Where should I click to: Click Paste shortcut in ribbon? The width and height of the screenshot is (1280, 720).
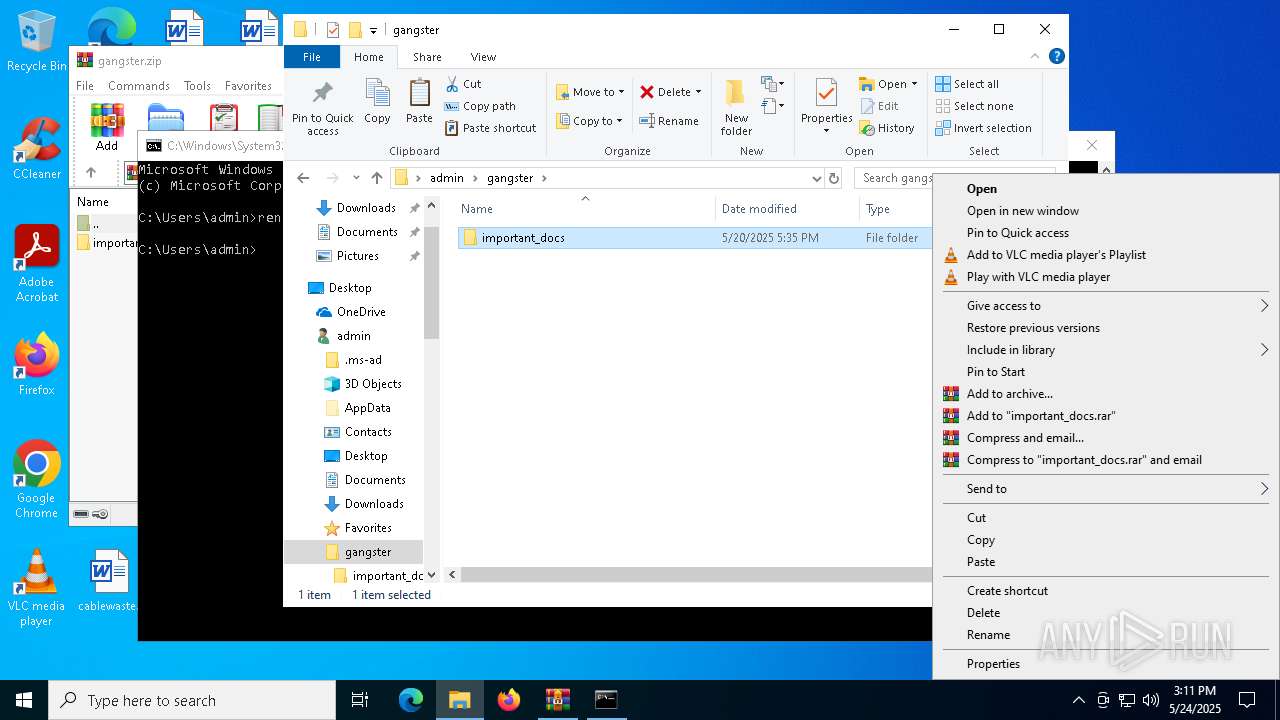click(x=490, y=128)
